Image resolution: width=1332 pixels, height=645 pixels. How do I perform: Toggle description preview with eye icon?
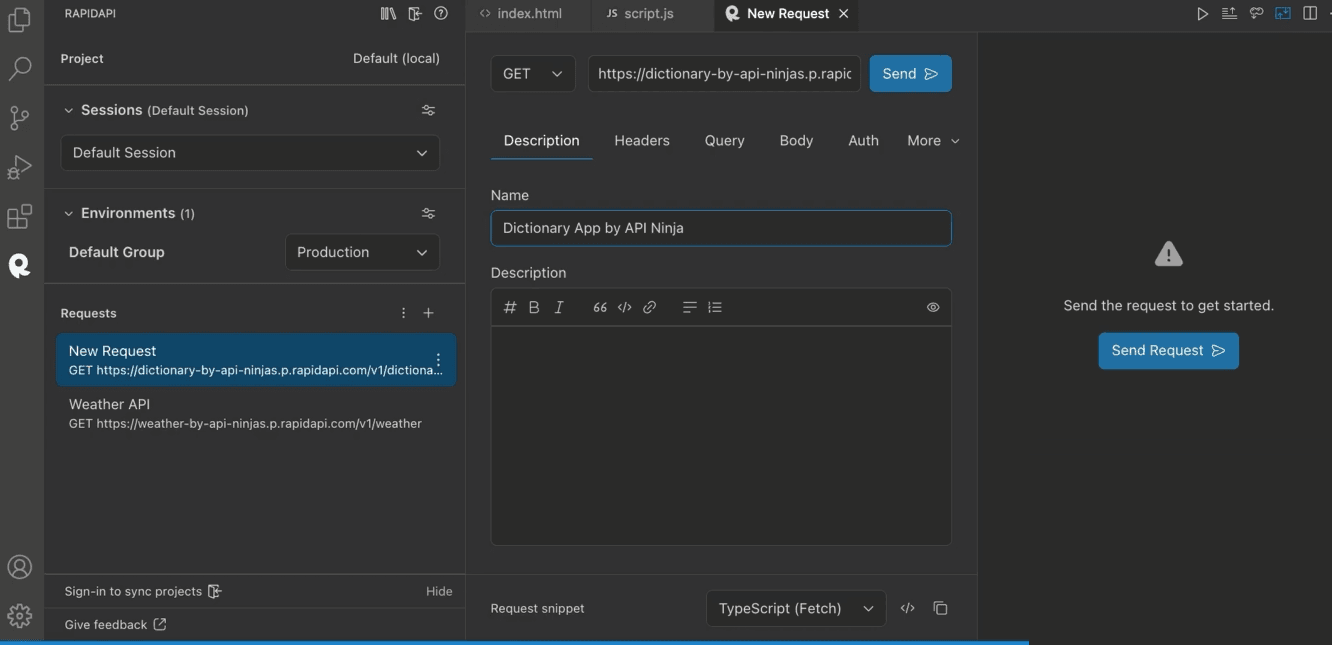click(933, 307)
